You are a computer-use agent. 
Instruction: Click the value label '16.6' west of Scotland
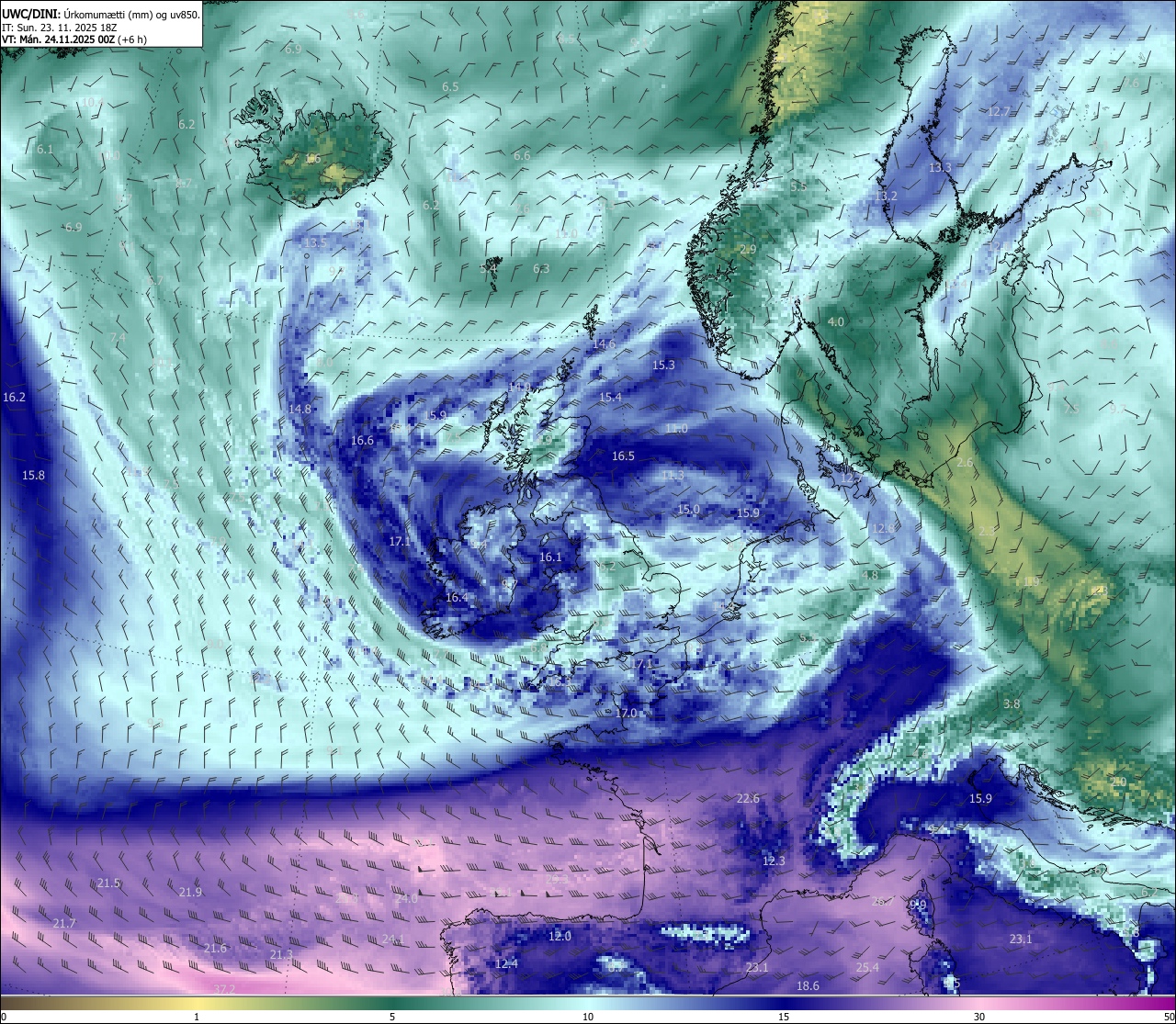point(362,441)
